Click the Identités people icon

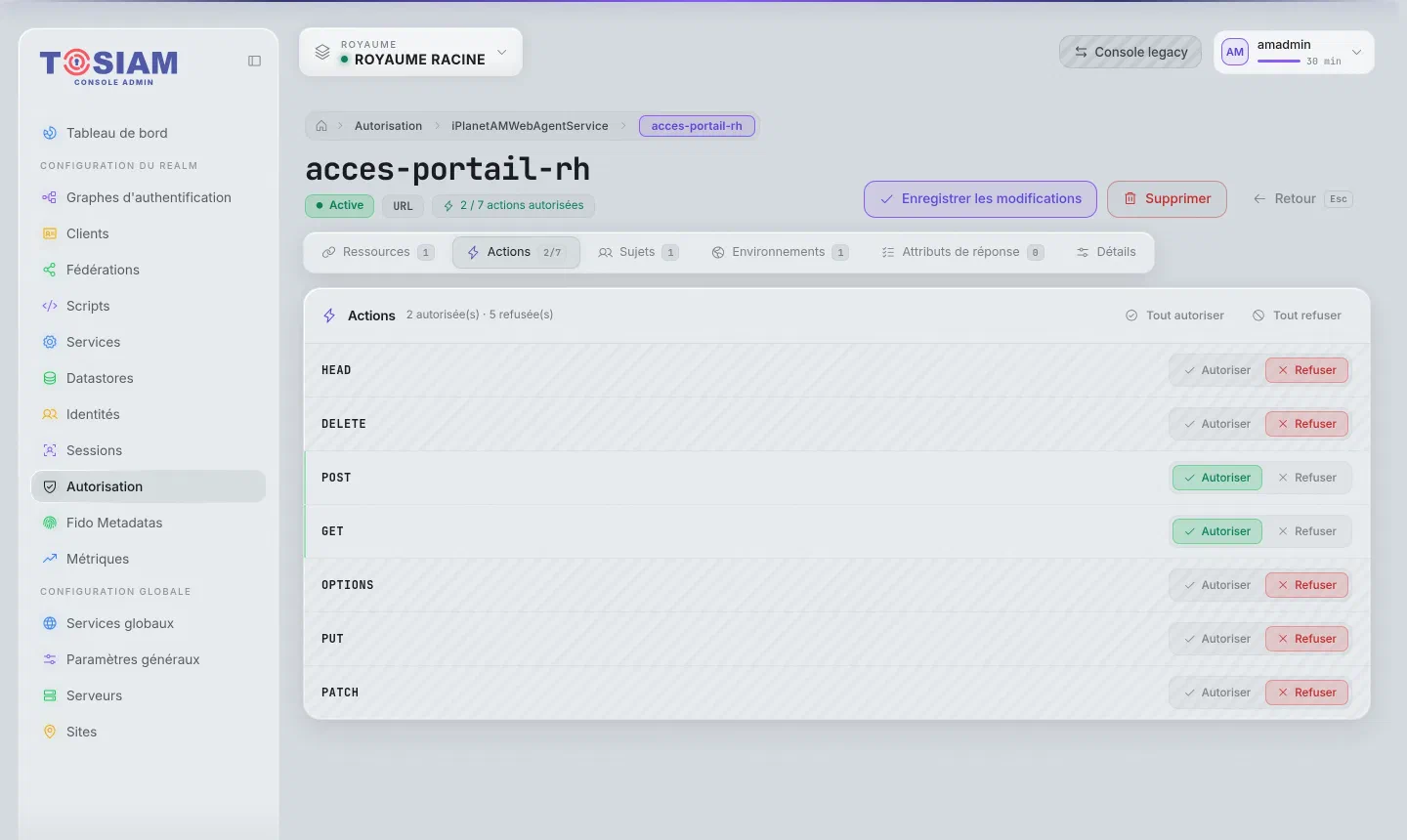pyautogui.click(x=50, y=414)
